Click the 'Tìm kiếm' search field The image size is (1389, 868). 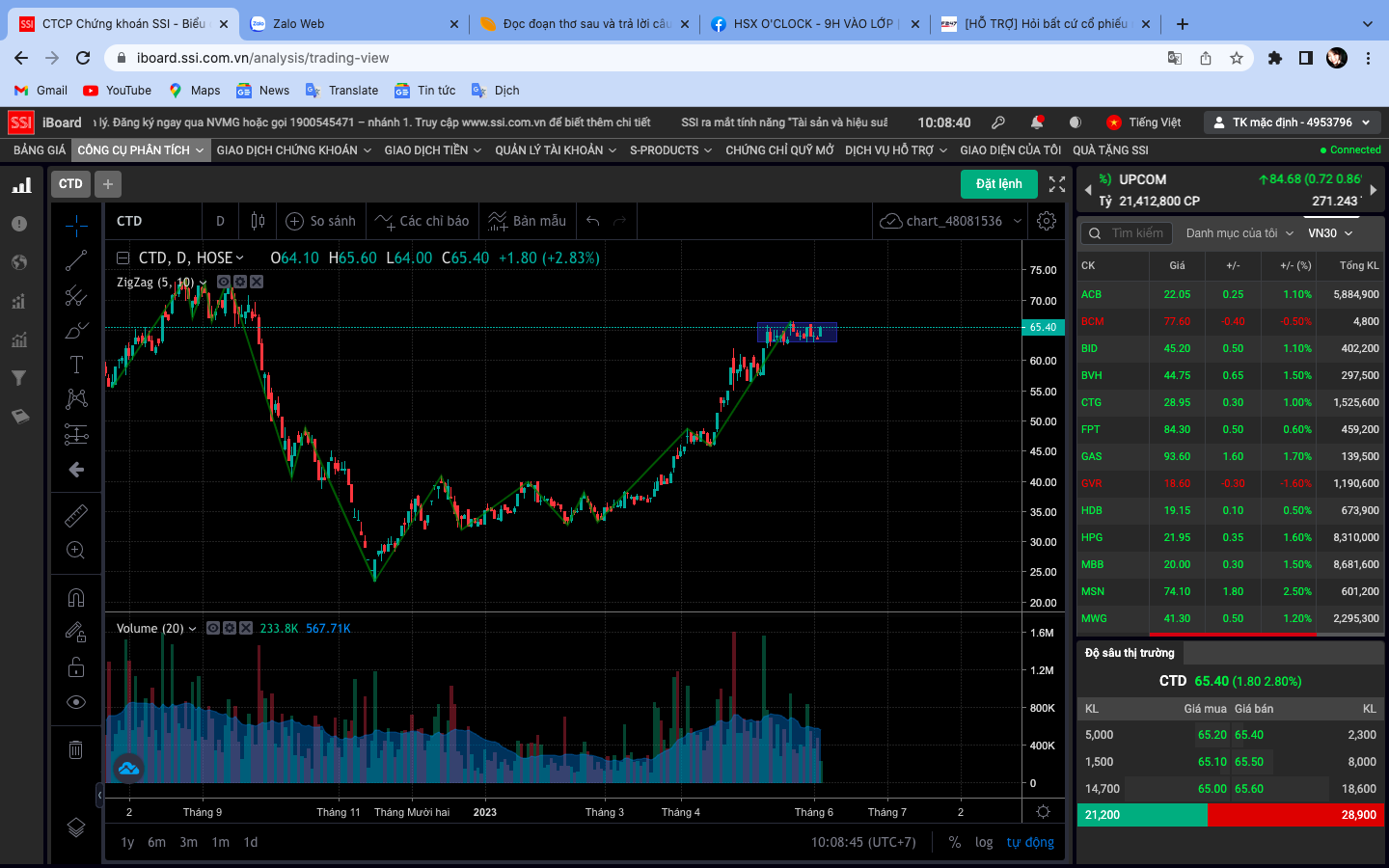pos(1126,233)
